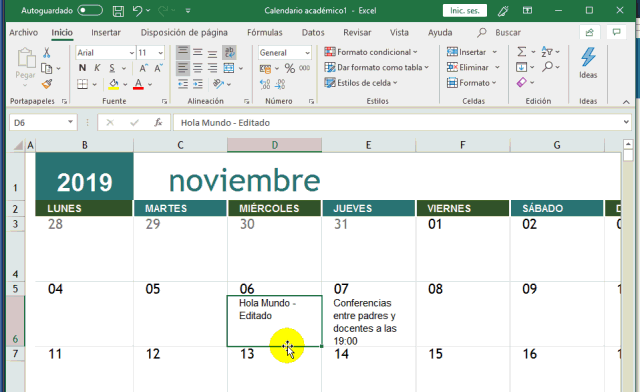Switch to Insertar tab
Image resolution: width=640 pixels, height=392 pixels.
point(106,32)
